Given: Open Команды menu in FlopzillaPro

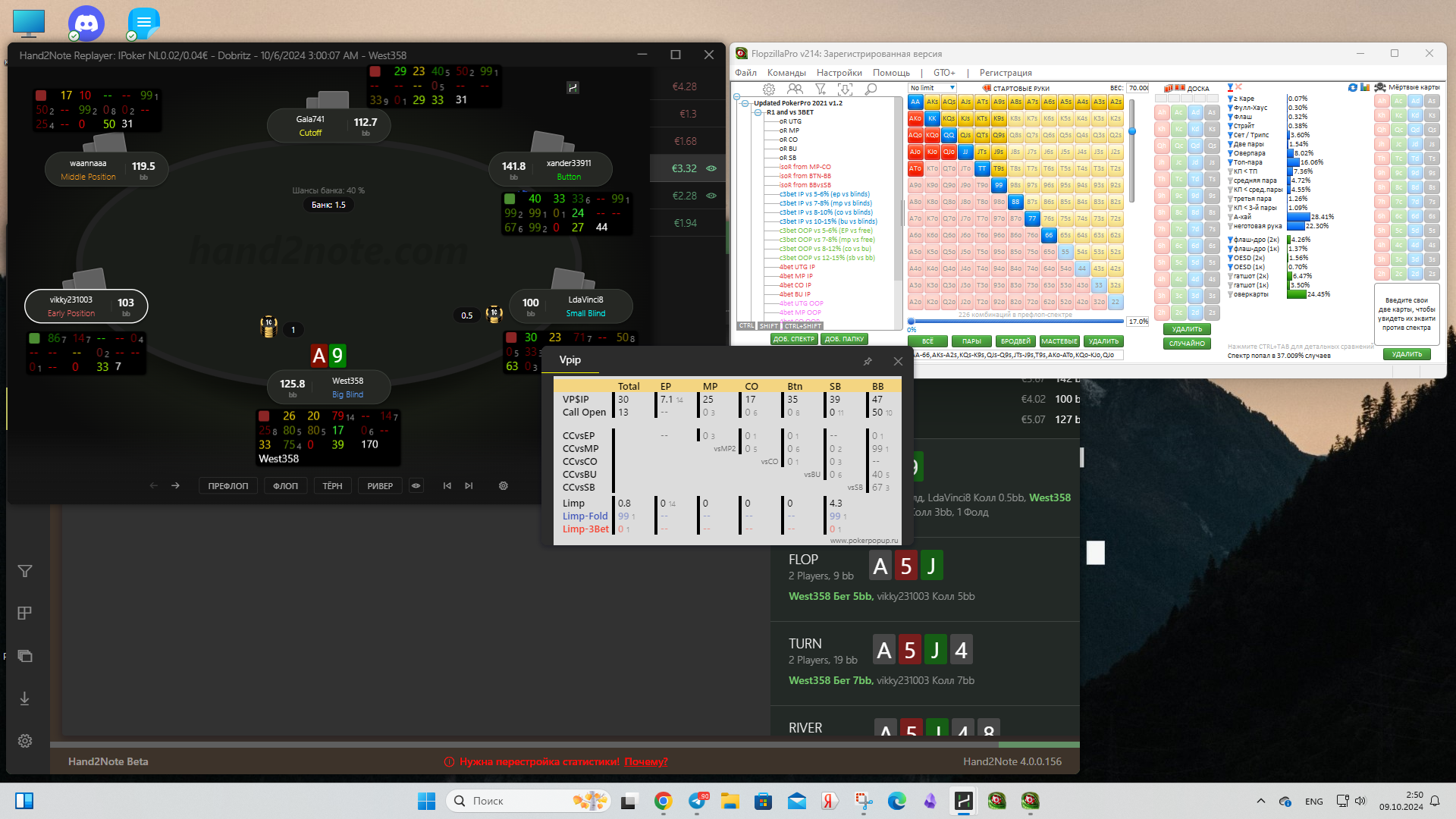Looking at the screenshot, I should pos(786,73).
